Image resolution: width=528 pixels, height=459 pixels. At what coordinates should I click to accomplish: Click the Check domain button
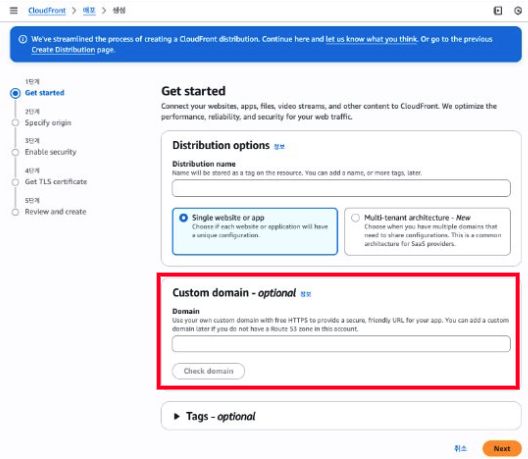pos(208,371)
